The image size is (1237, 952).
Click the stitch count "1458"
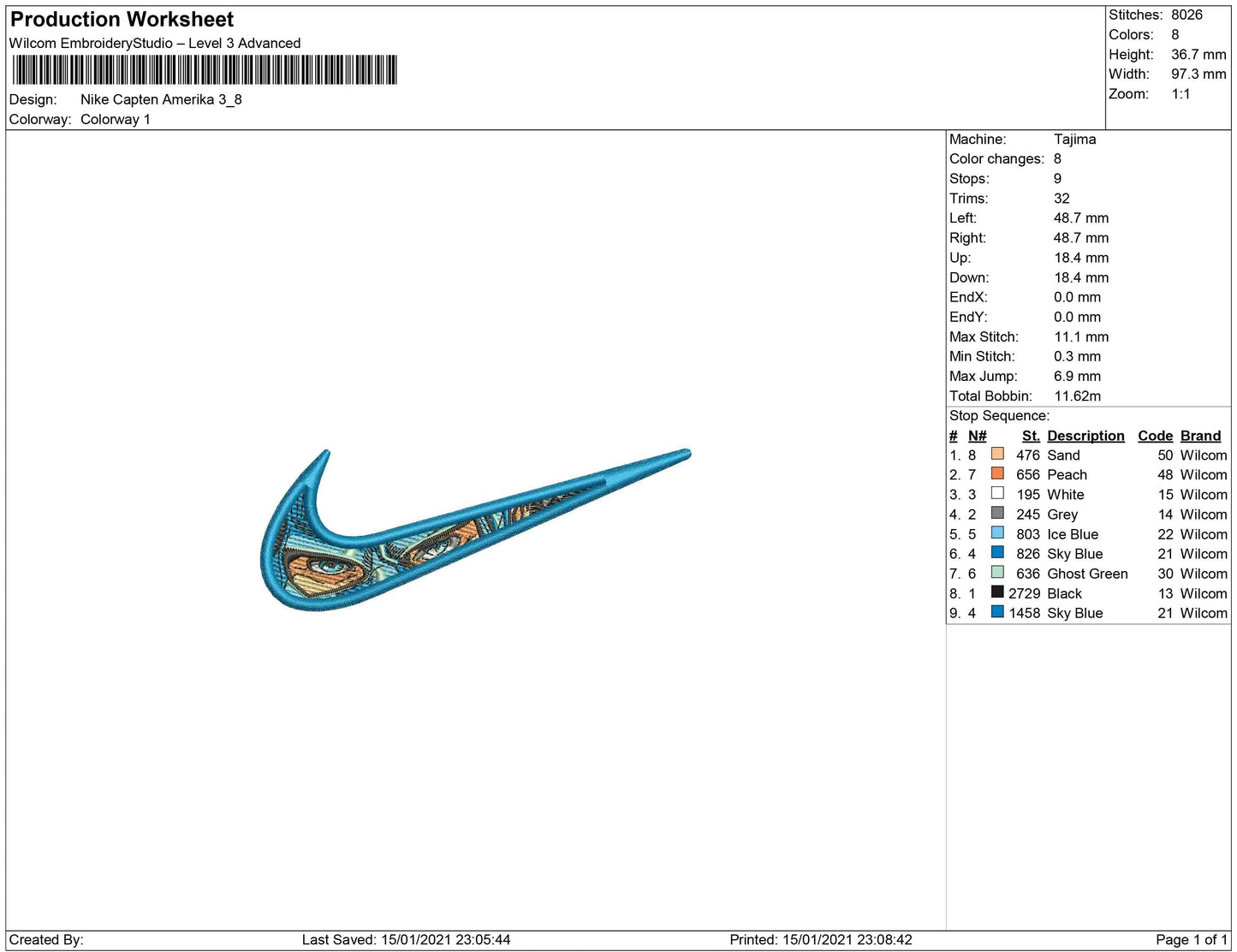coord(1024,613)
